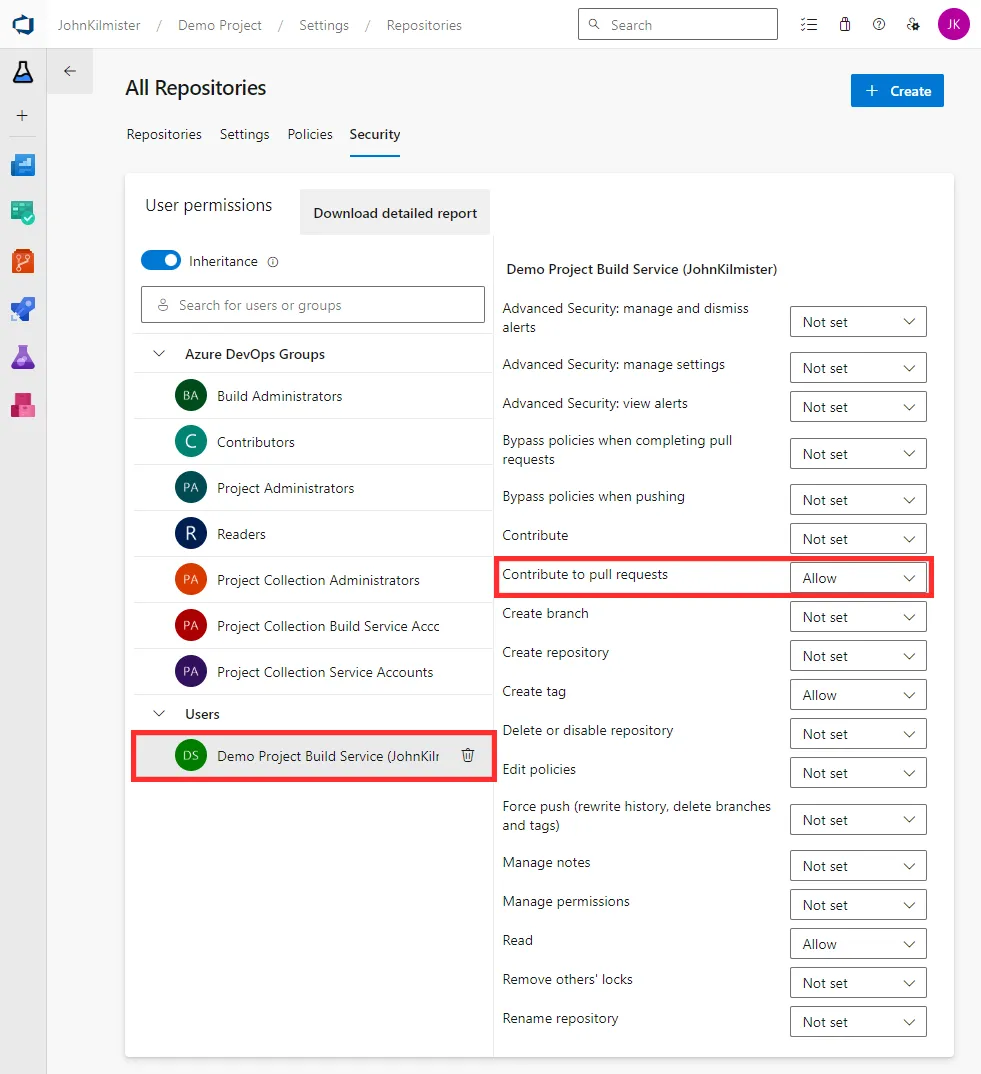Open the Help question mark icon

point(879,25)
